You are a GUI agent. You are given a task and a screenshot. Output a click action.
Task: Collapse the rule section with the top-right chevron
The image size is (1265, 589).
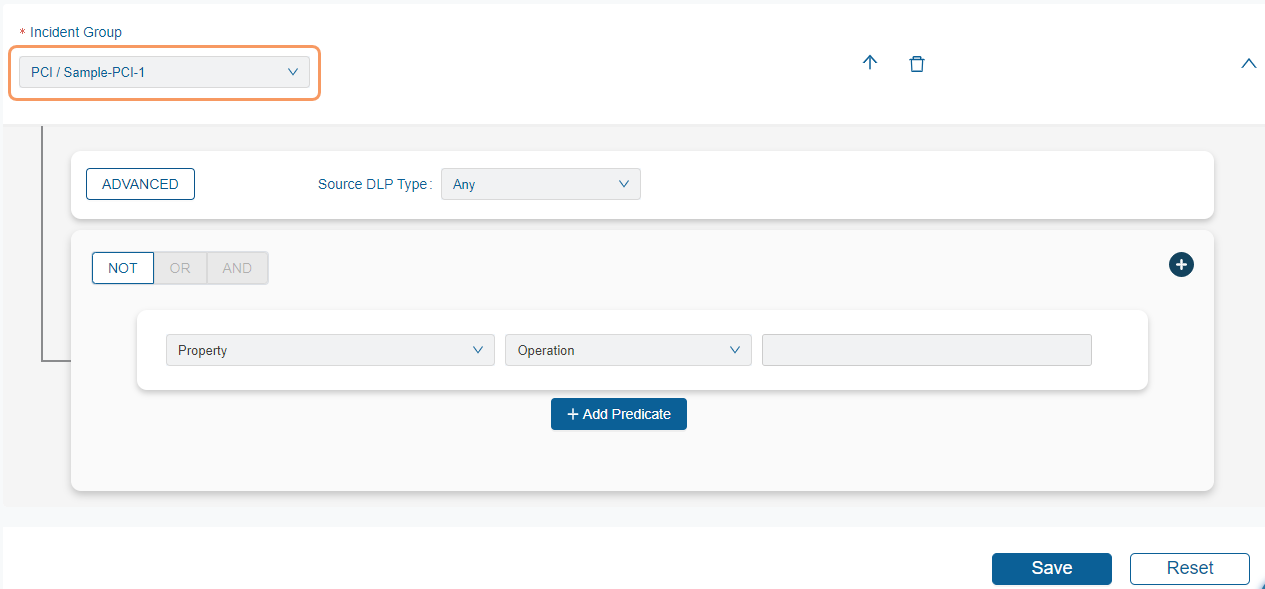click(1247, 64)
